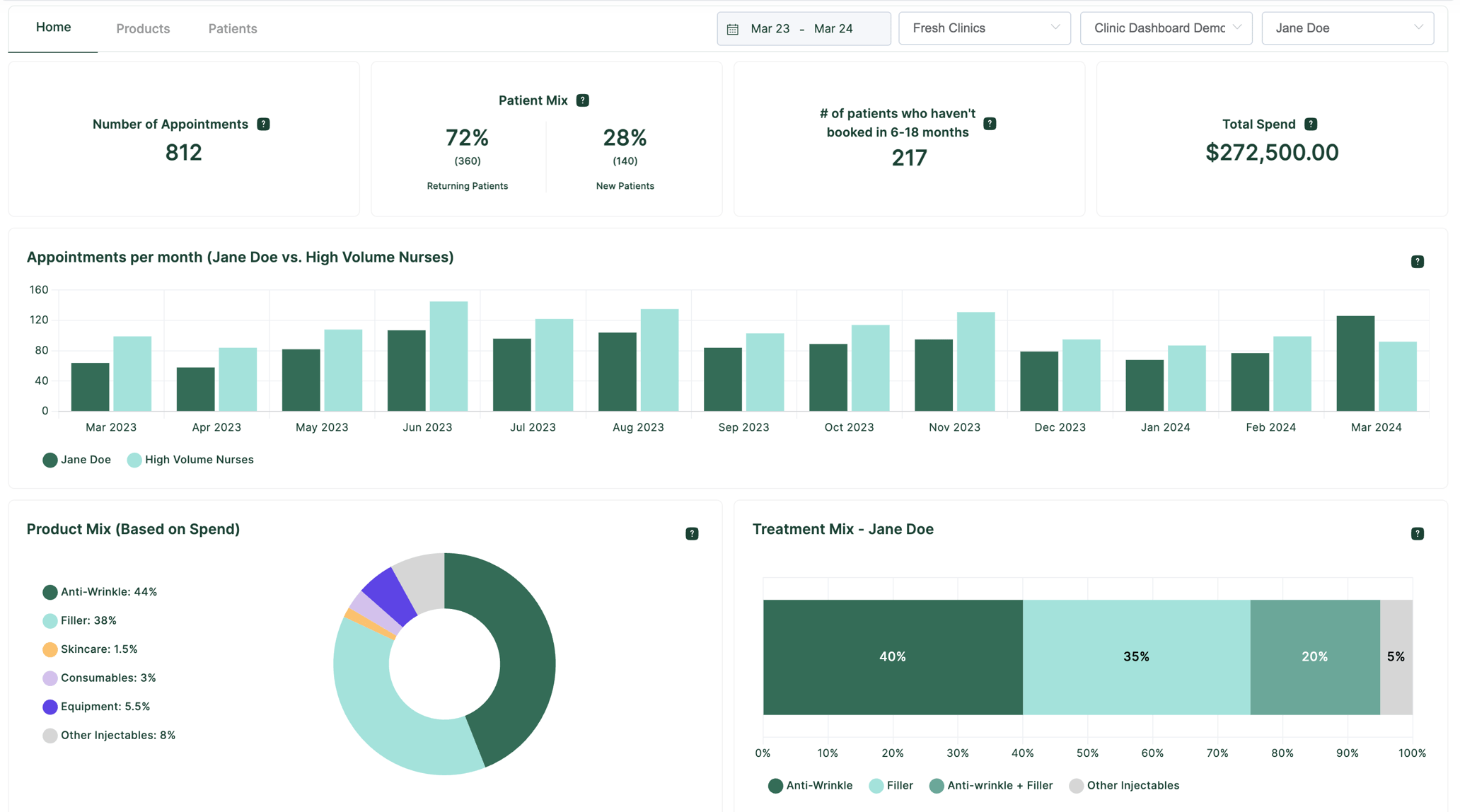
Task: Expand the Clinic Dashboard Demo selector
Action: [x=1166, y=28]
